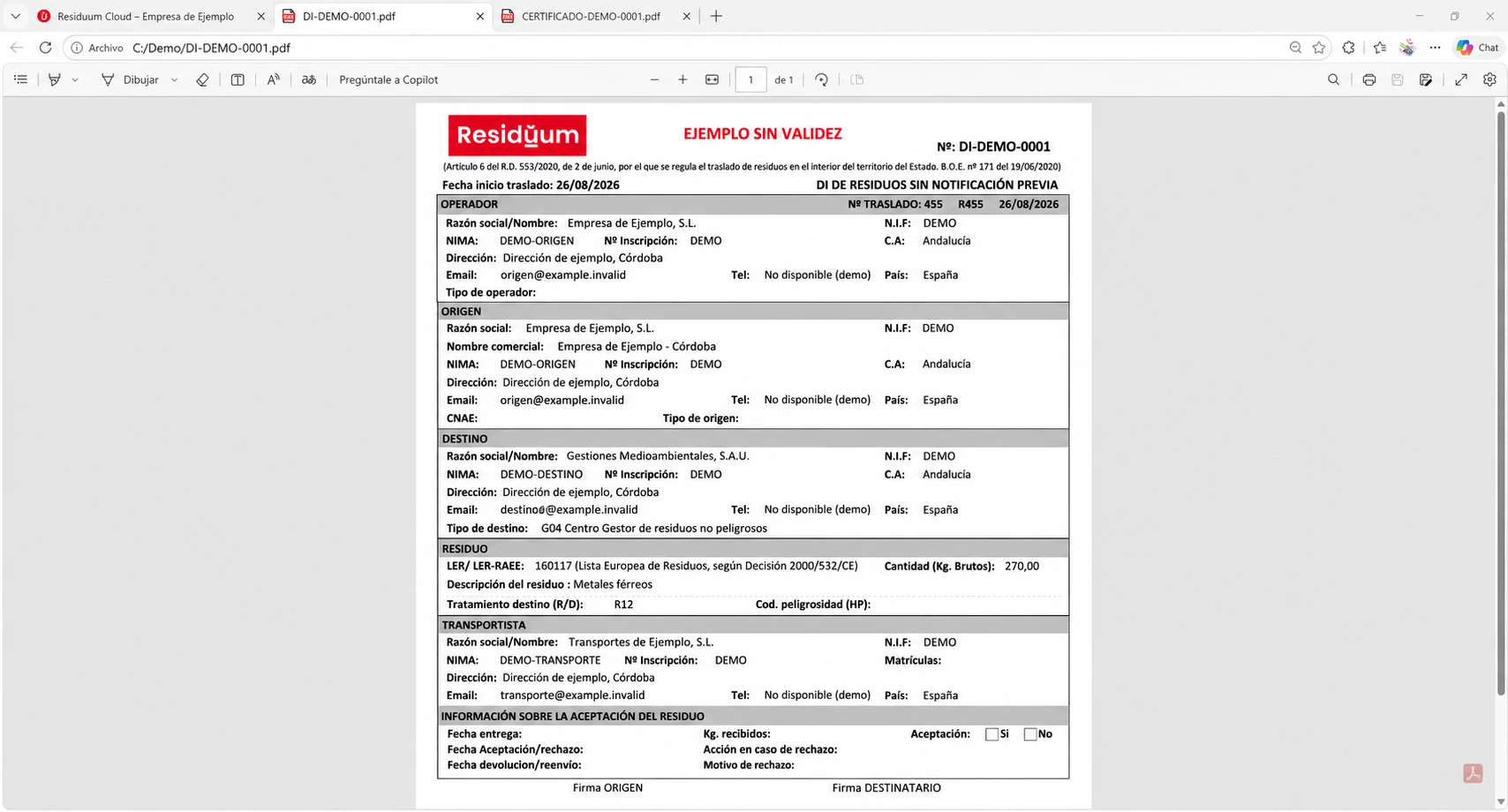Click the address bar file path
The height and width of the screenshot is (812, 1508).
click(211, 48)
